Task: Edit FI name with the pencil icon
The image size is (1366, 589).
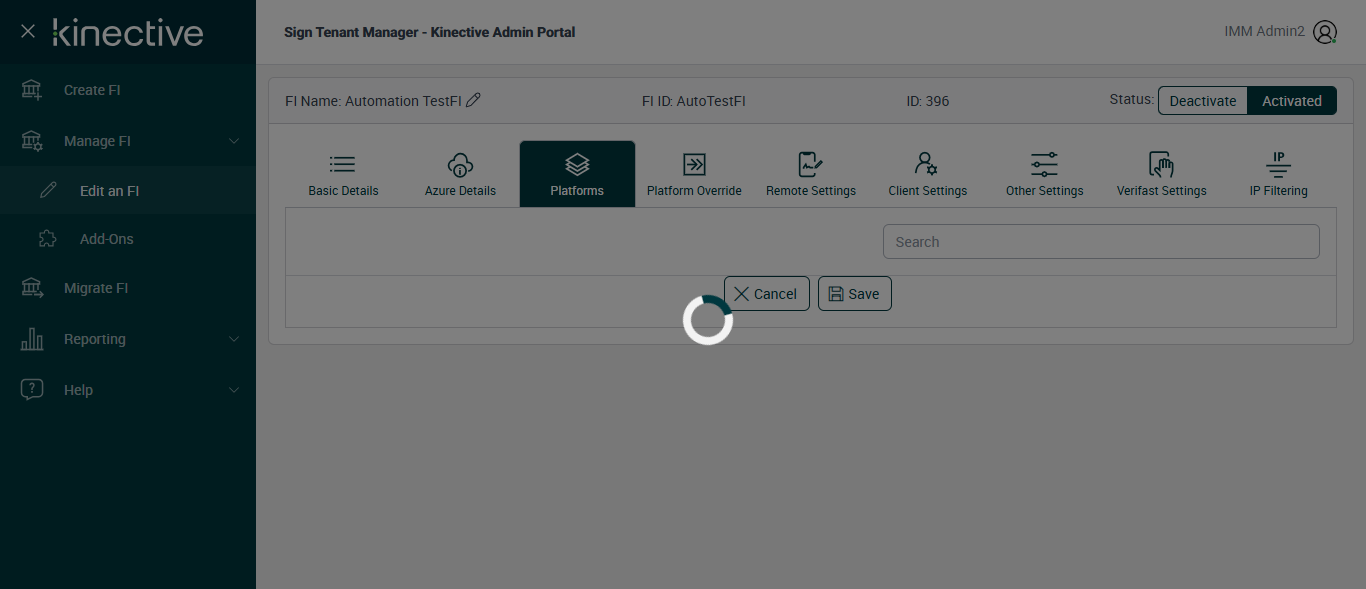Action: 473,100
